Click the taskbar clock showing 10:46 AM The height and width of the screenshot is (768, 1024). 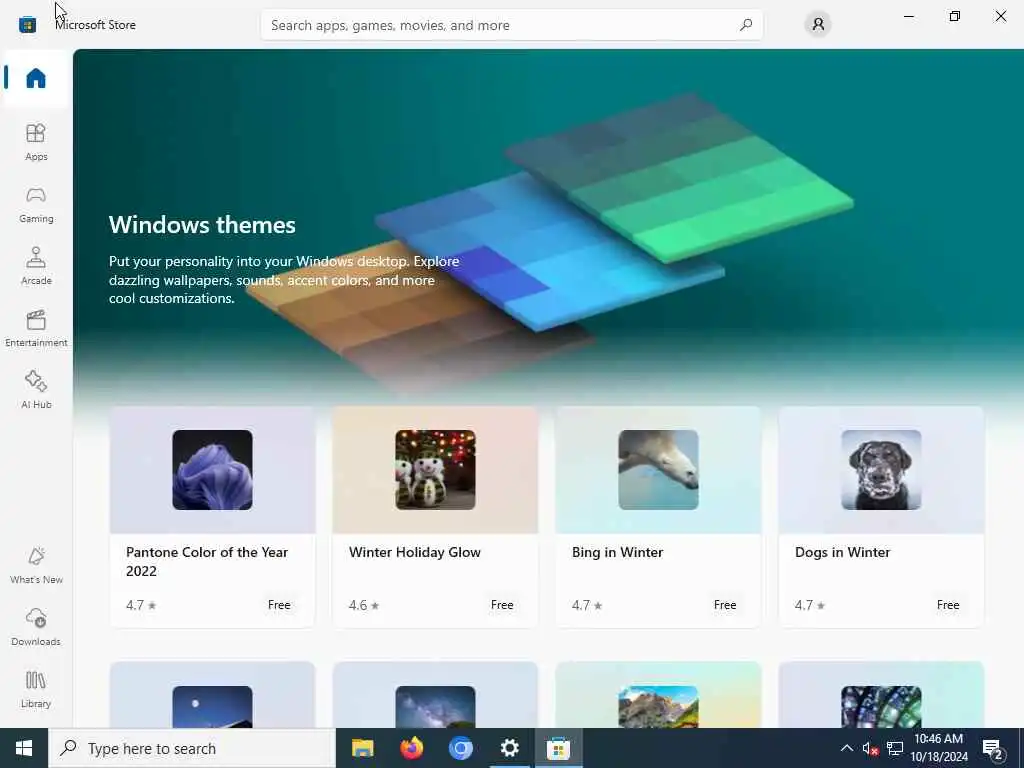point(938,748)
